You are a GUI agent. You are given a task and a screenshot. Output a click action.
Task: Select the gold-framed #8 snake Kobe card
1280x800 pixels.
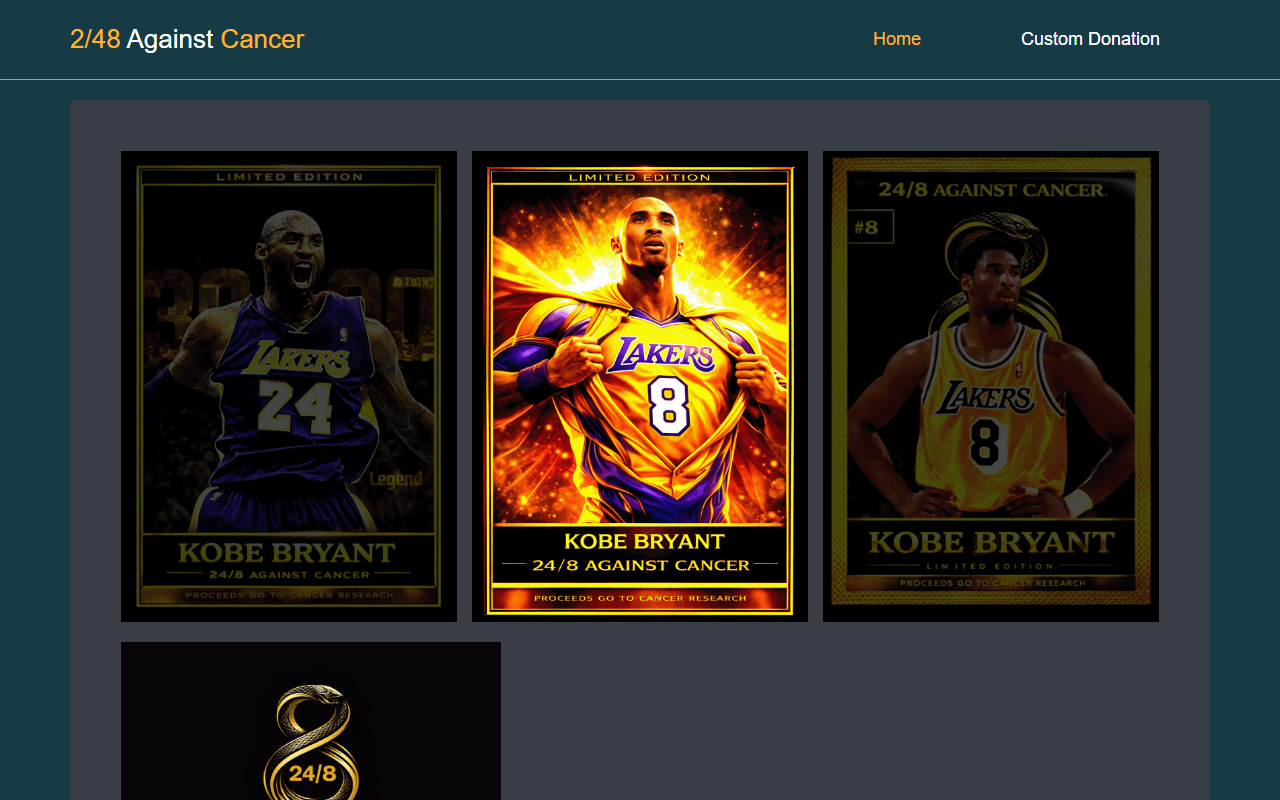coord(991,386)
